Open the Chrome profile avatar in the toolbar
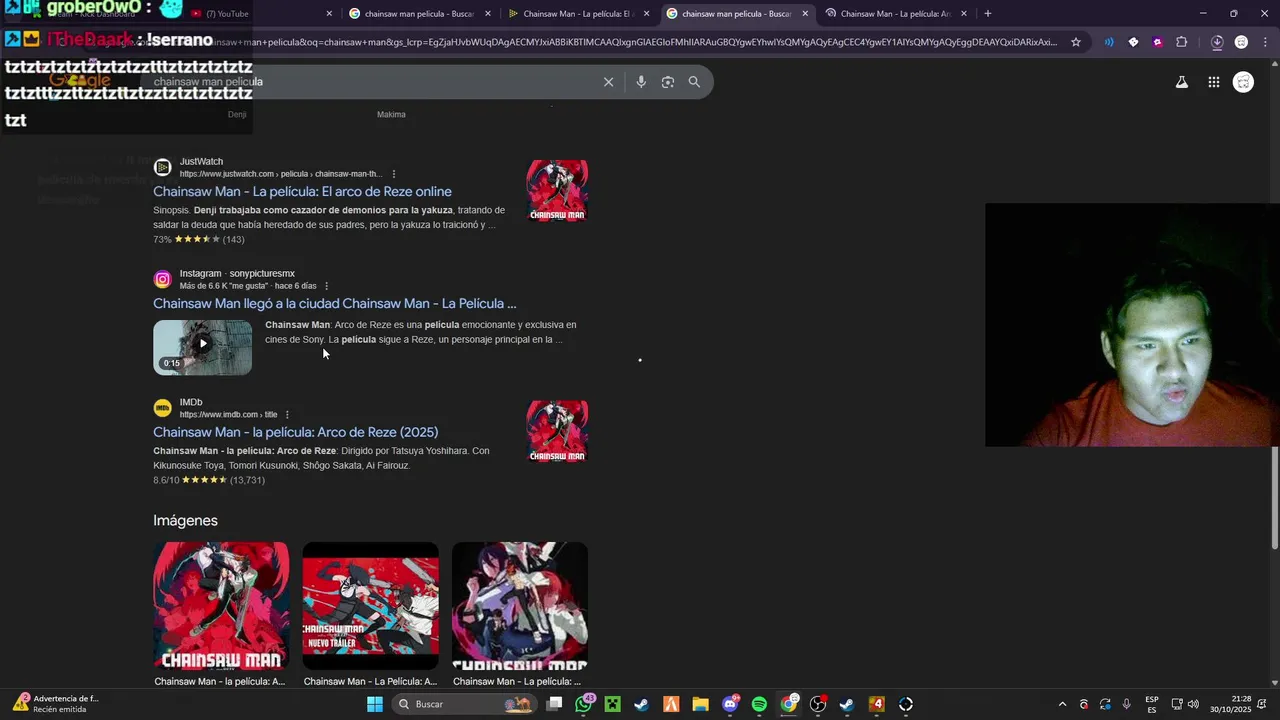Image resolution: width=1280 pixels, height=720 pixels. point(1241,42)
